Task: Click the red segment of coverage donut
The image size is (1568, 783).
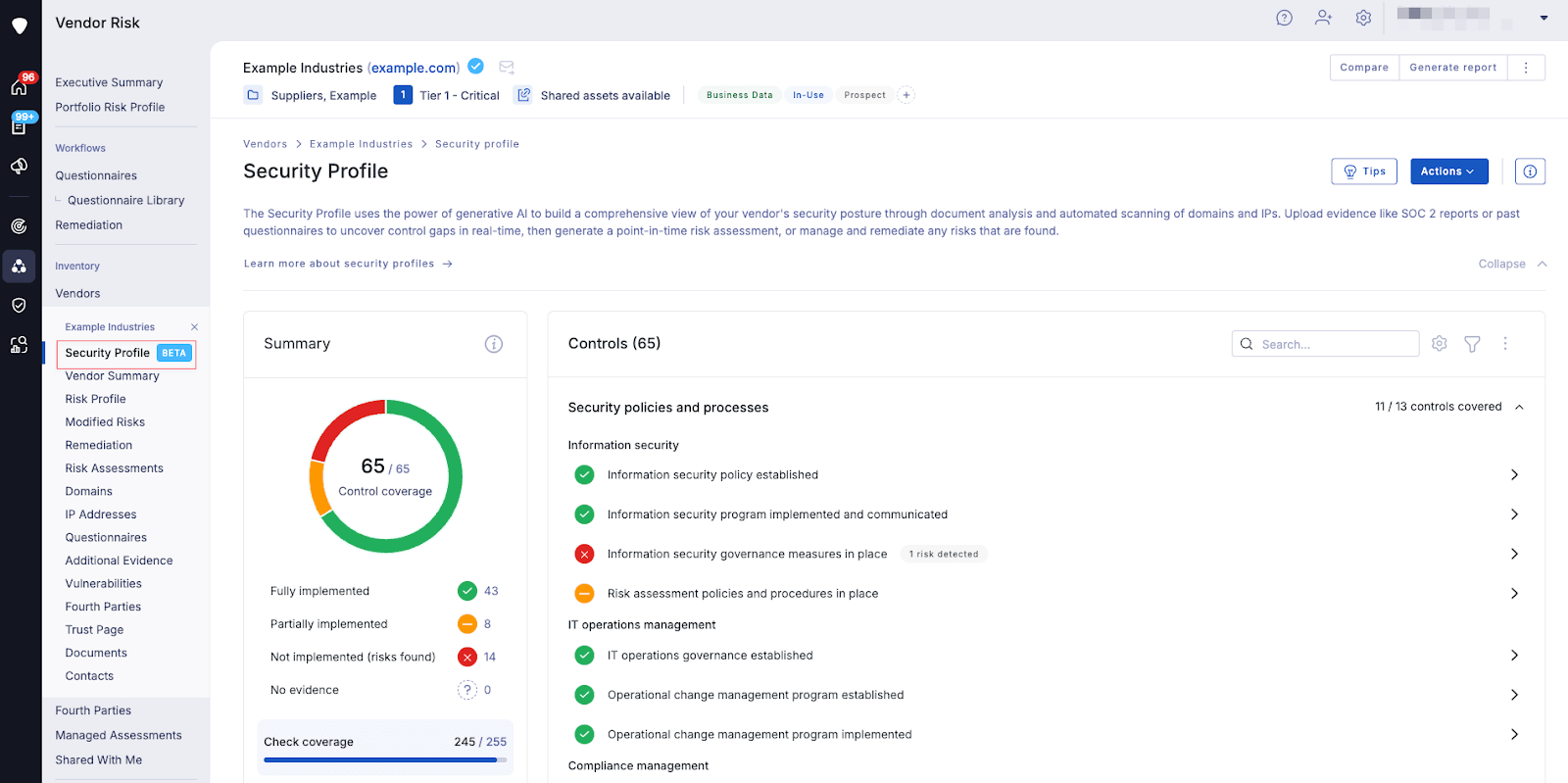Action: (343, 419)
